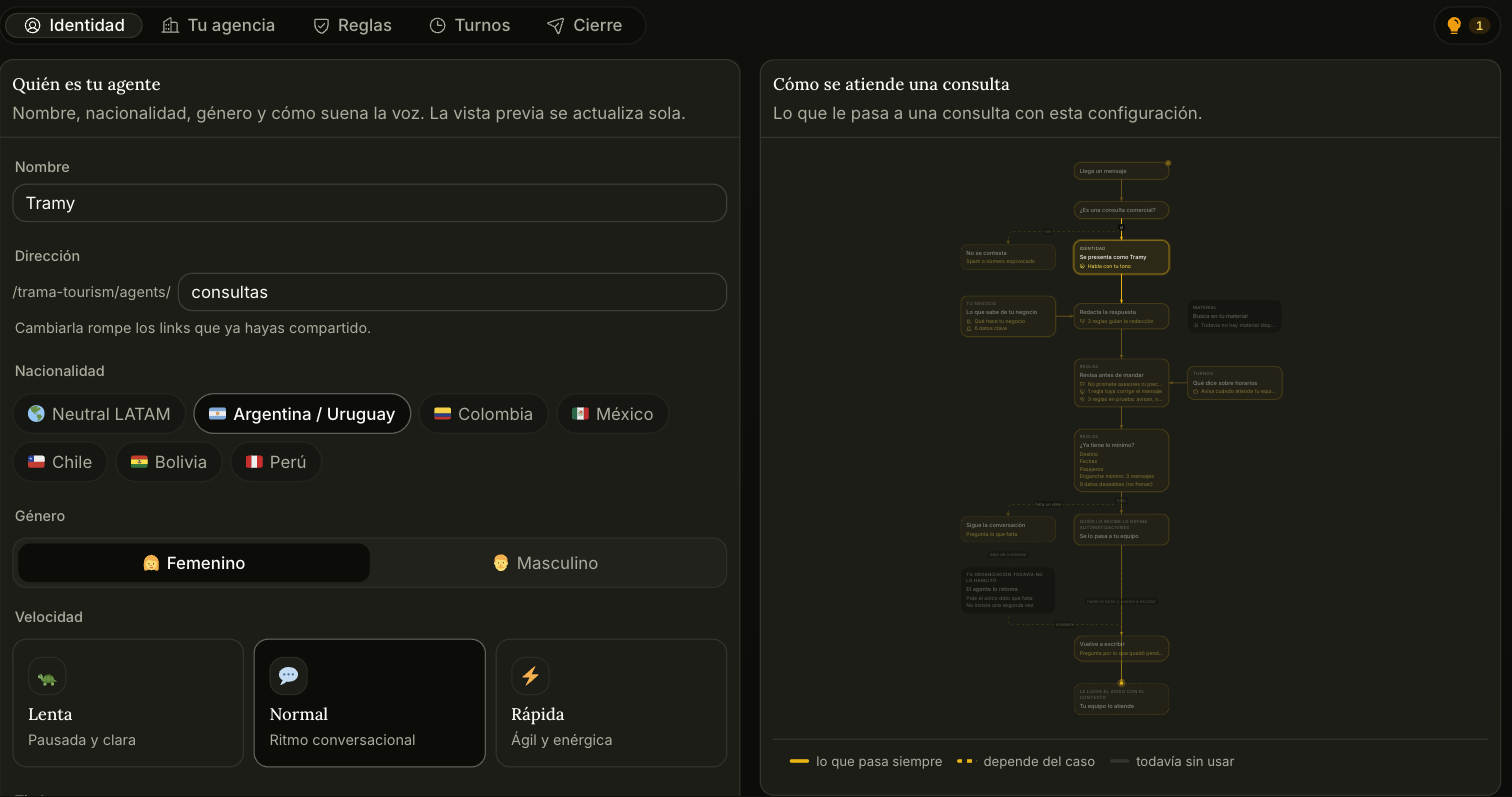The height and width of the screenshot is (797, 1512).
Task: Click the Perú flag icon
Action: tap(254, 462)
